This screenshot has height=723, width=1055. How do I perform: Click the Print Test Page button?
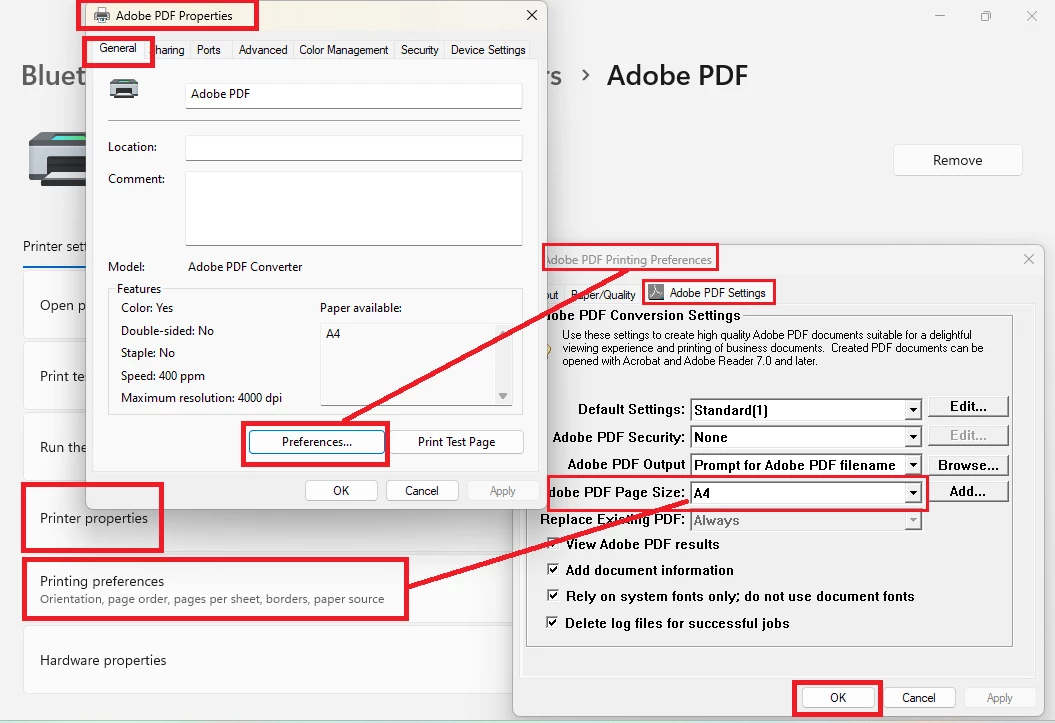456,442
